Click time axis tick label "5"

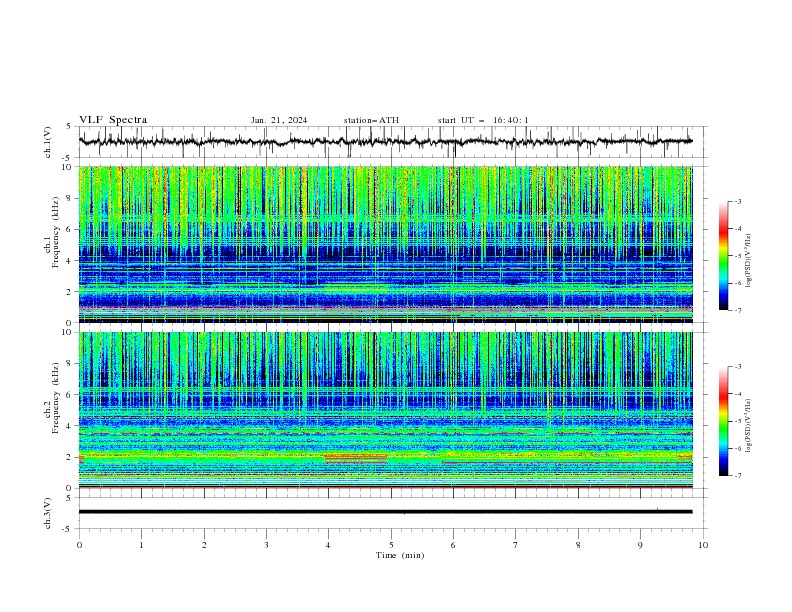coord(391,545)
